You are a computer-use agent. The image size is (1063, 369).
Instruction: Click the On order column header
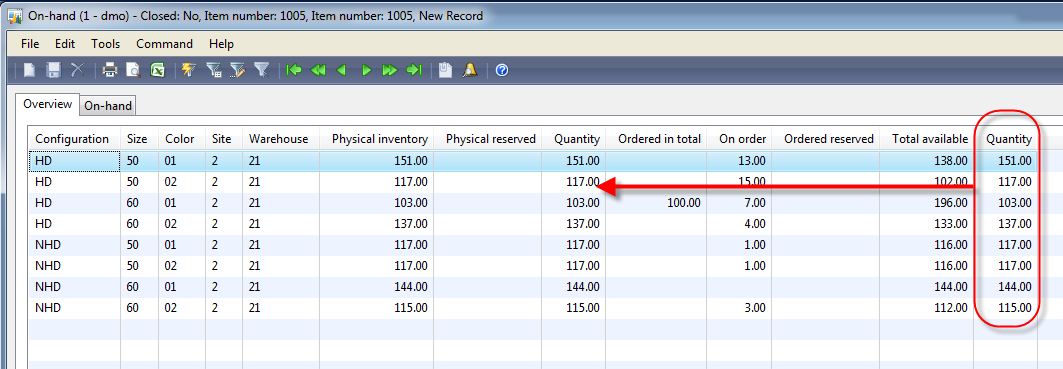[739, 139]
